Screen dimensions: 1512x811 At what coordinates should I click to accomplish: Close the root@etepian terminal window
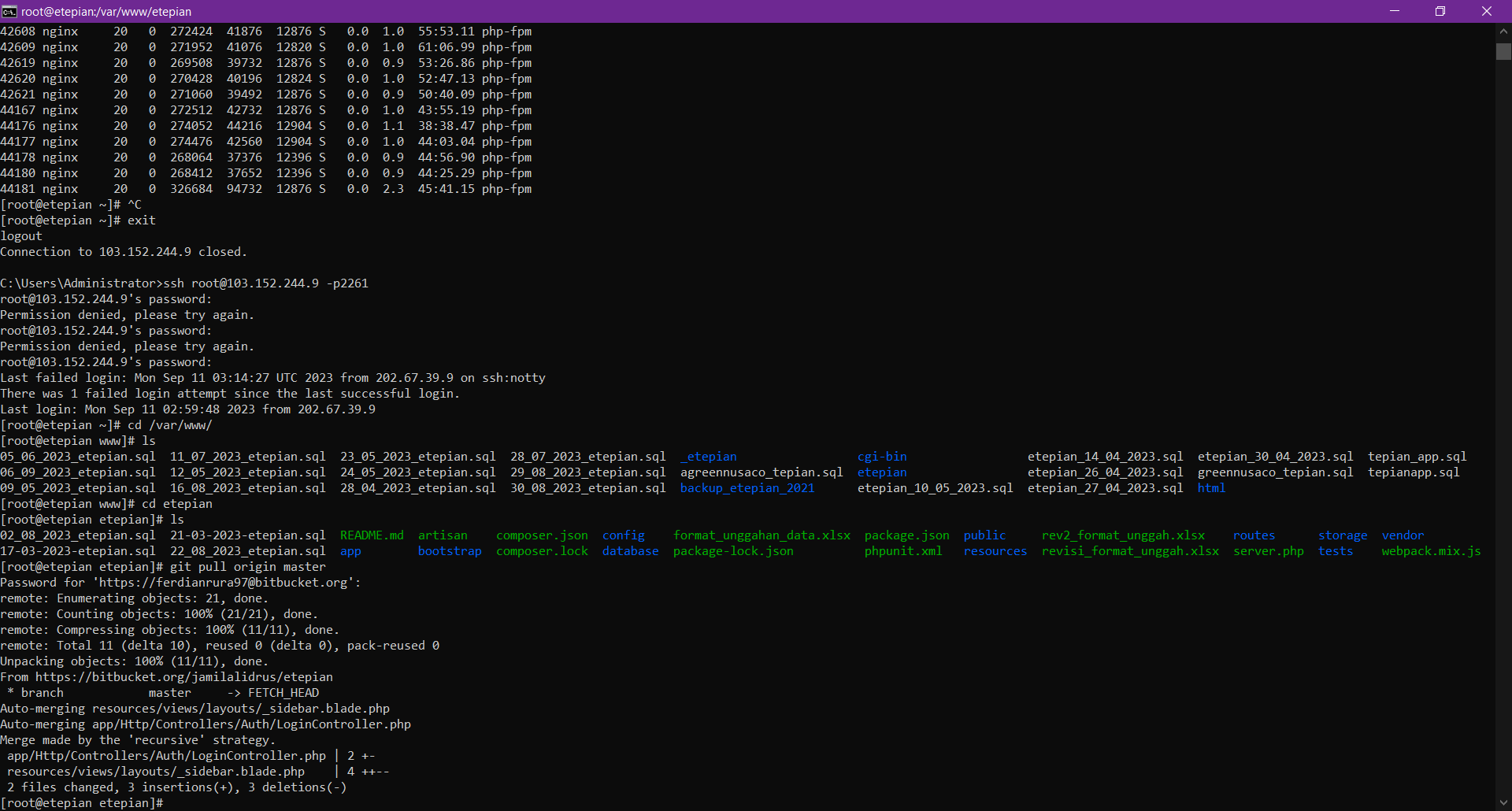point(1487,11)
